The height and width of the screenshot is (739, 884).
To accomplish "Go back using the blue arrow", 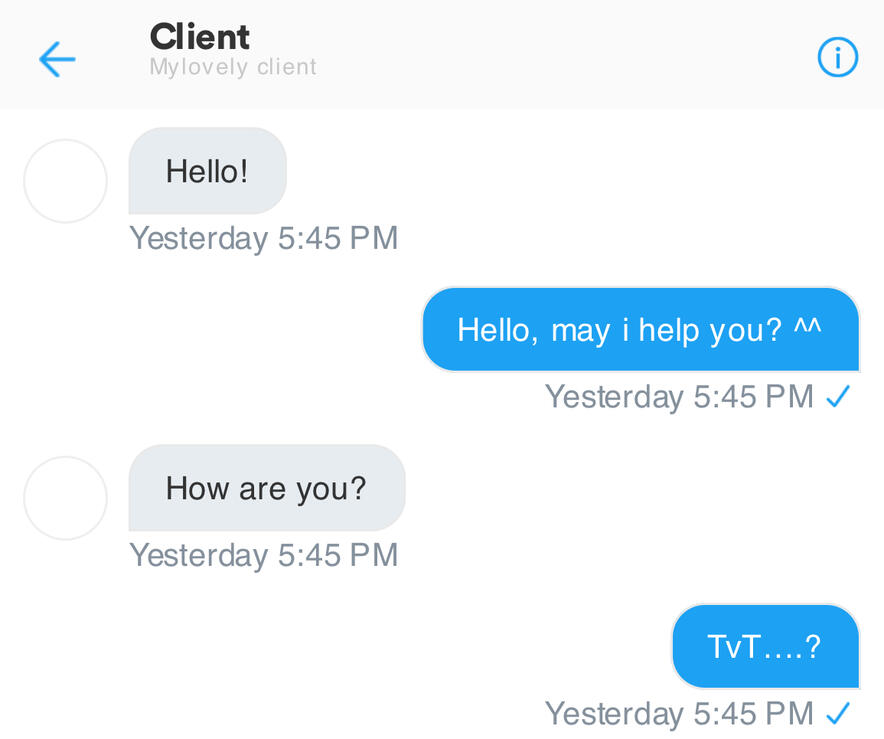I will 57,60.
